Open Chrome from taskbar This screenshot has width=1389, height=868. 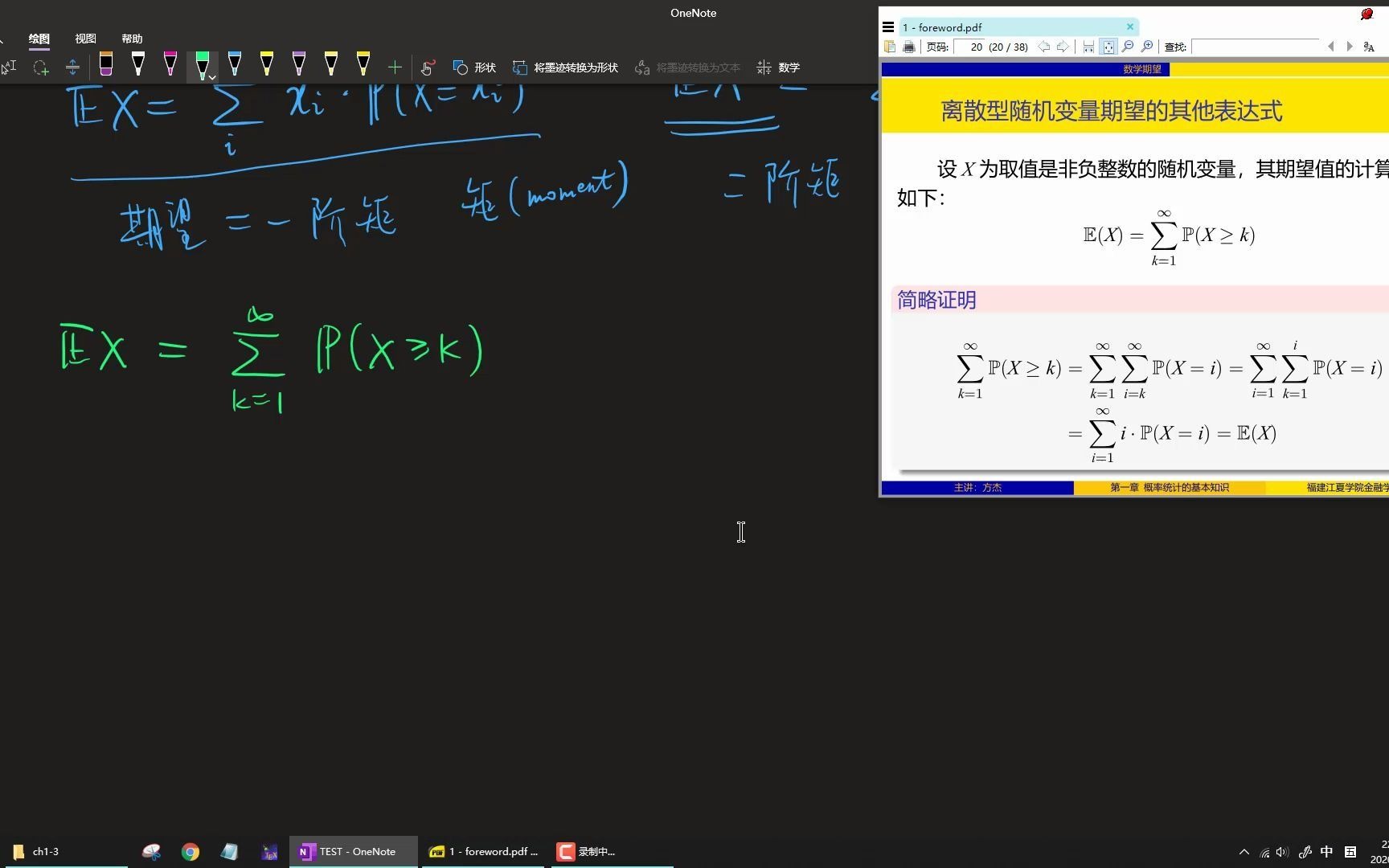191,852
